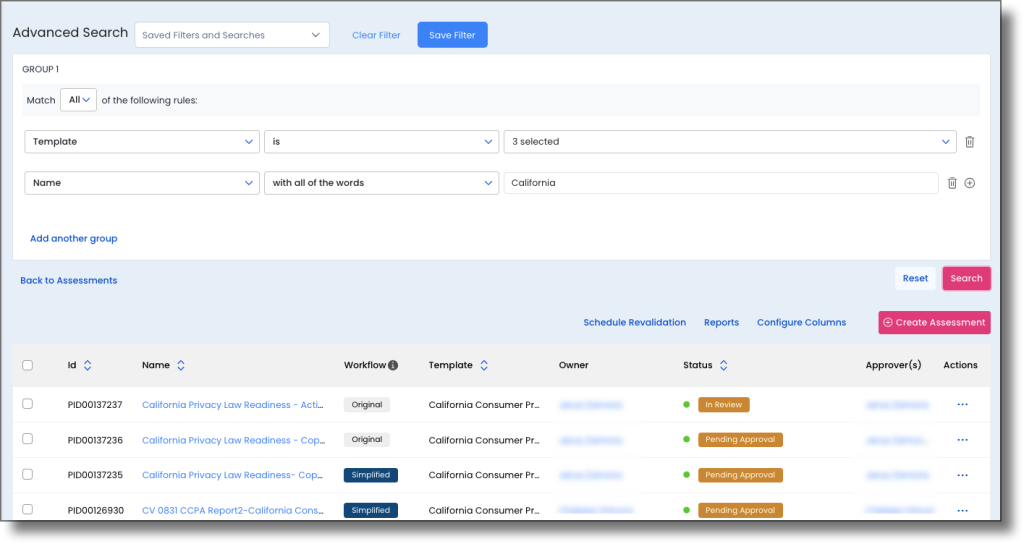Click the PID00126930 id cell
Screen dimensions: 1024x544
[x=95, y=510]
